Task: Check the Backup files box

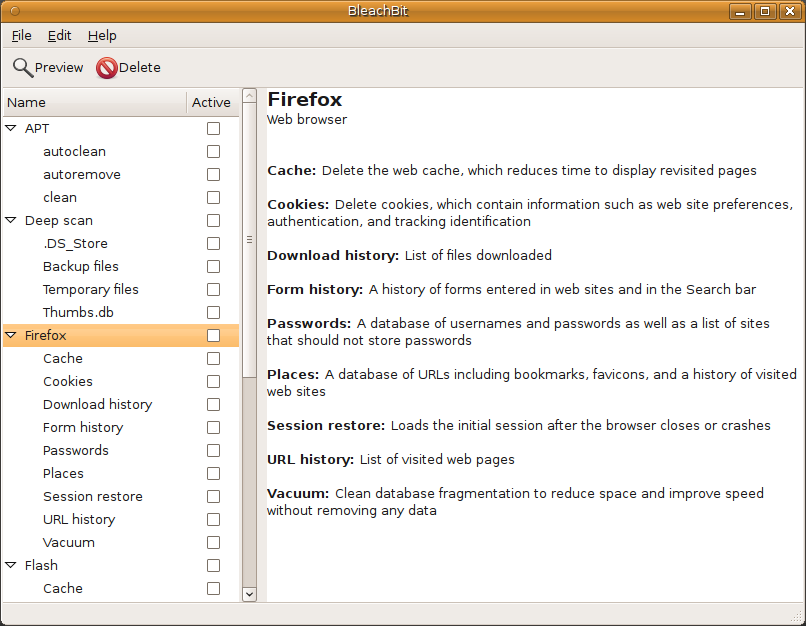Action: tap(213, 266)
